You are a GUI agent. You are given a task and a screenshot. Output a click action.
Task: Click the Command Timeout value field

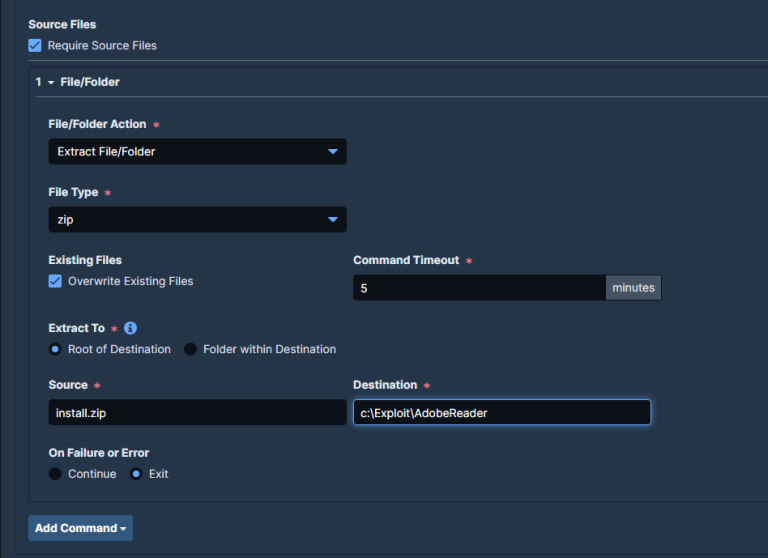479,288
